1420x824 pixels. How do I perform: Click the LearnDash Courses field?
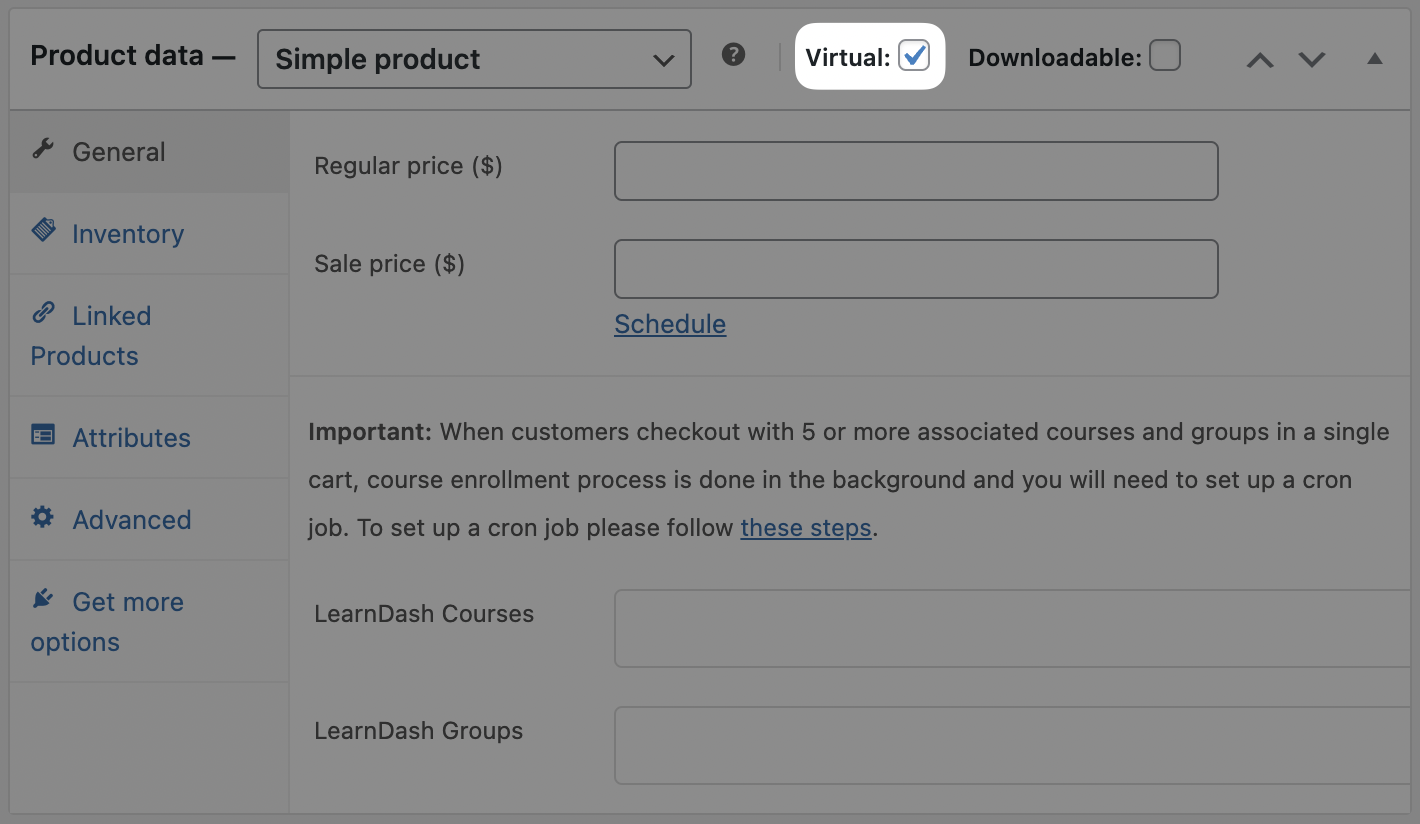click(x=1010, y=628)
